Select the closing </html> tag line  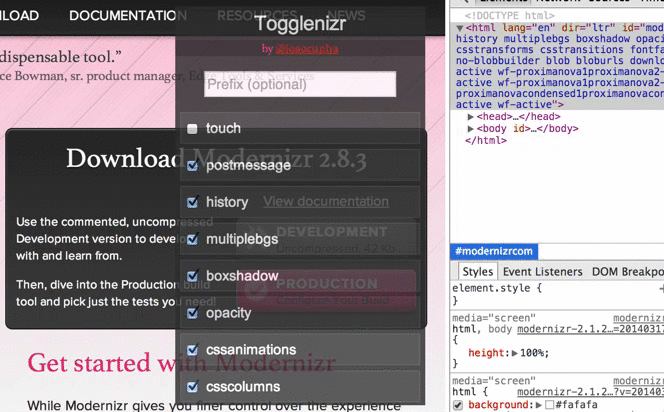pyautogui.click(x=486, y=140)
